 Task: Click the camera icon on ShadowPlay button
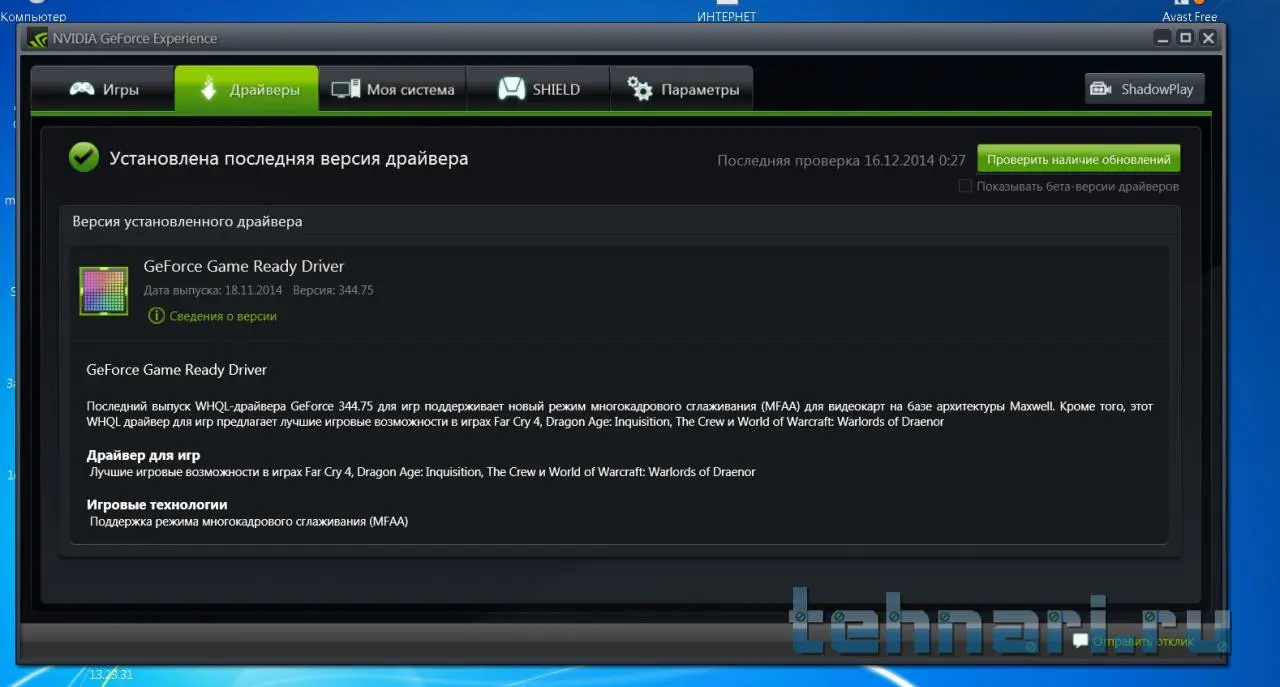[x=1101, y=89]
